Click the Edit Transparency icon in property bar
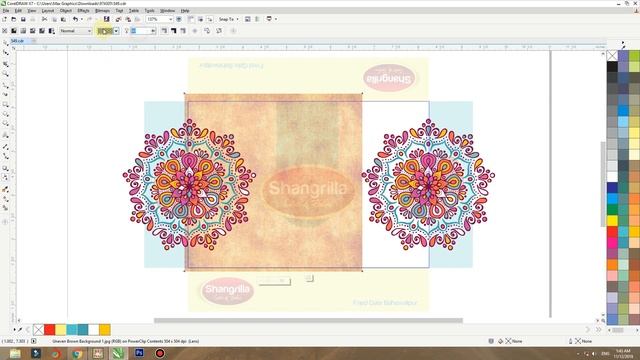The image size is (640, 360). (219, 31)
